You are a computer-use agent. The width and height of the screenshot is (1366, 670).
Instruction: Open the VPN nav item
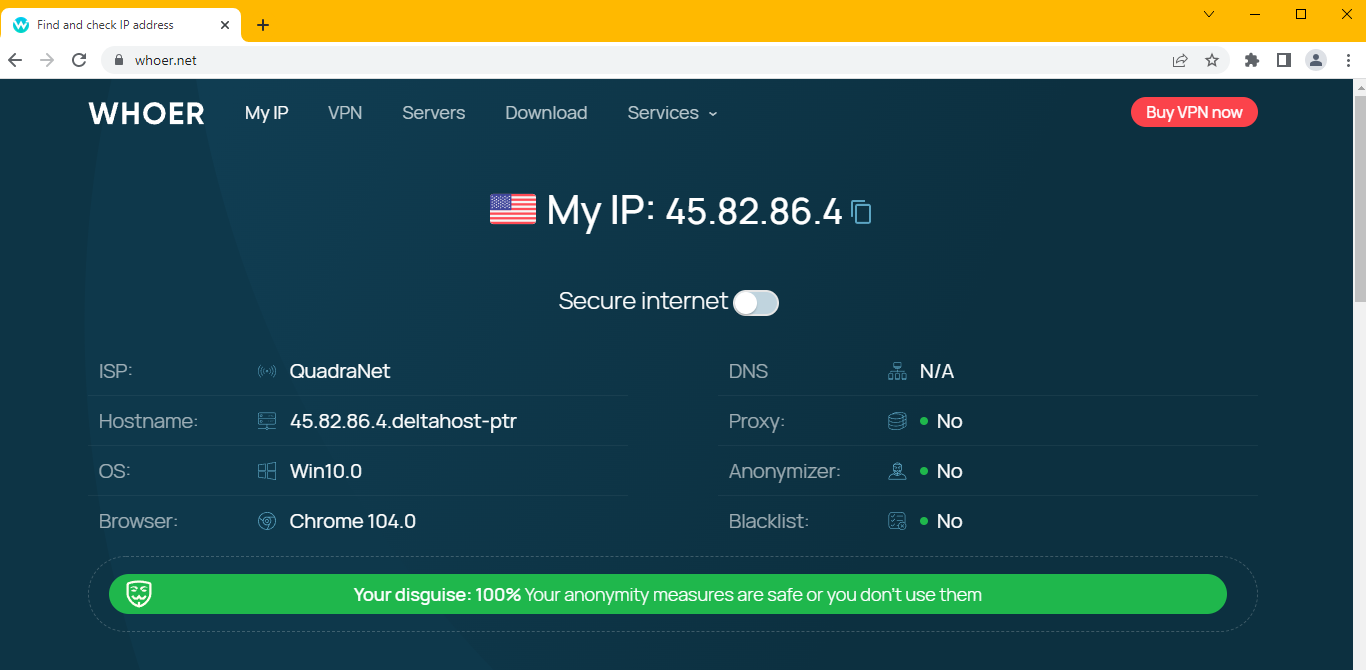[345, 113]
